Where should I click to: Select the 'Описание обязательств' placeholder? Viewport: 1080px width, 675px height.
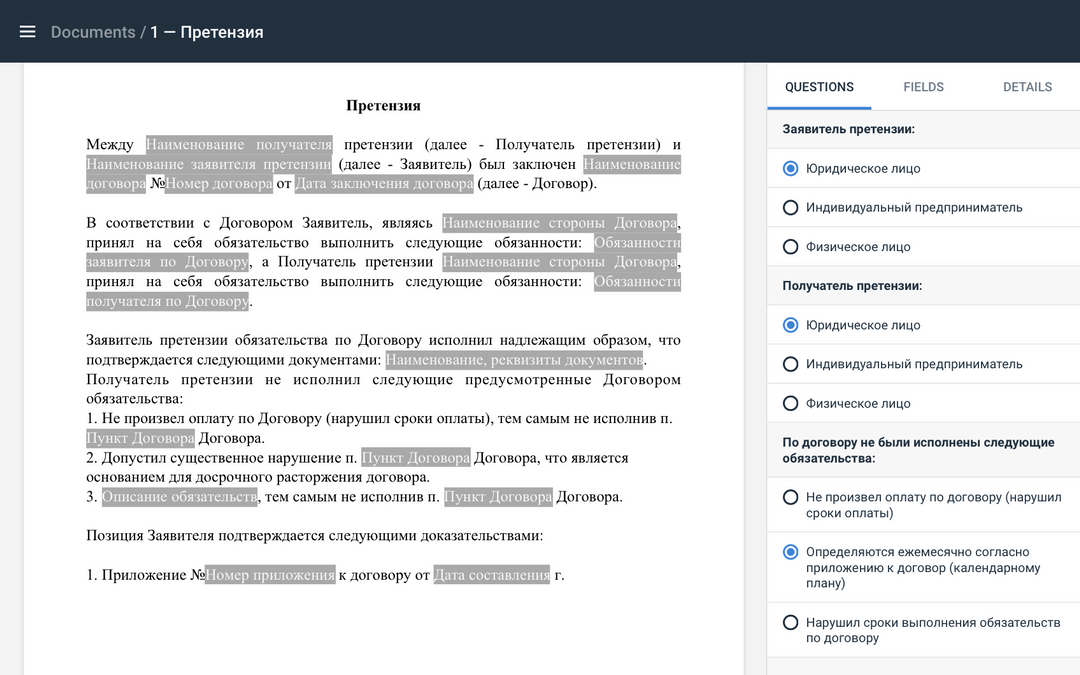coord(179,497)
